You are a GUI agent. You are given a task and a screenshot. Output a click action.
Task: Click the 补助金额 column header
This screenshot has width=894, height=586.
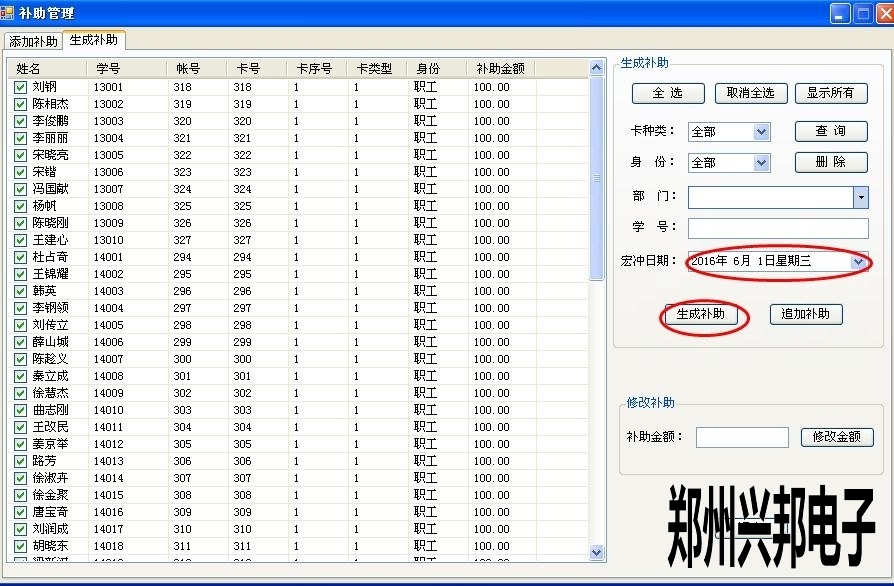coord(501,68)
